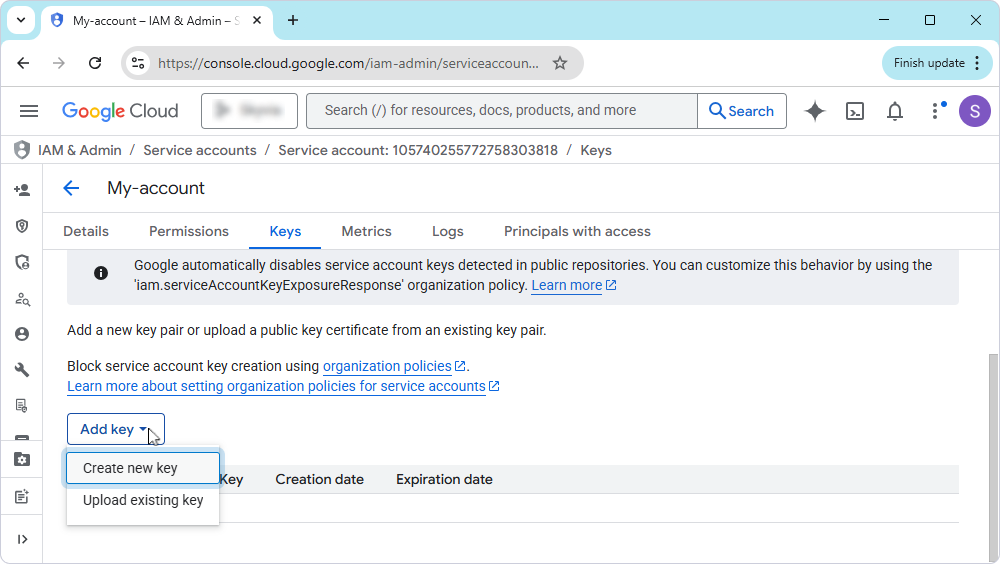Follow the organization policies link
This screenshot has width=1000, height=564.
point(387,366)
